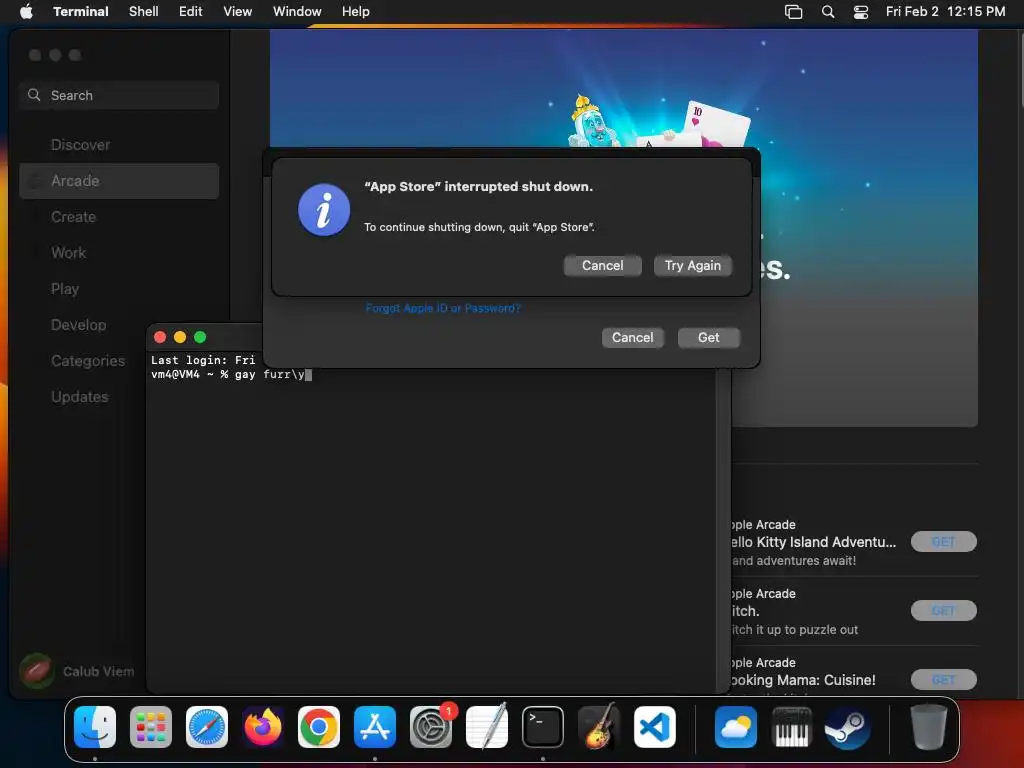1024x768 pixels.
Task: Open App Store from the Dock
Action: coord(375,727)
